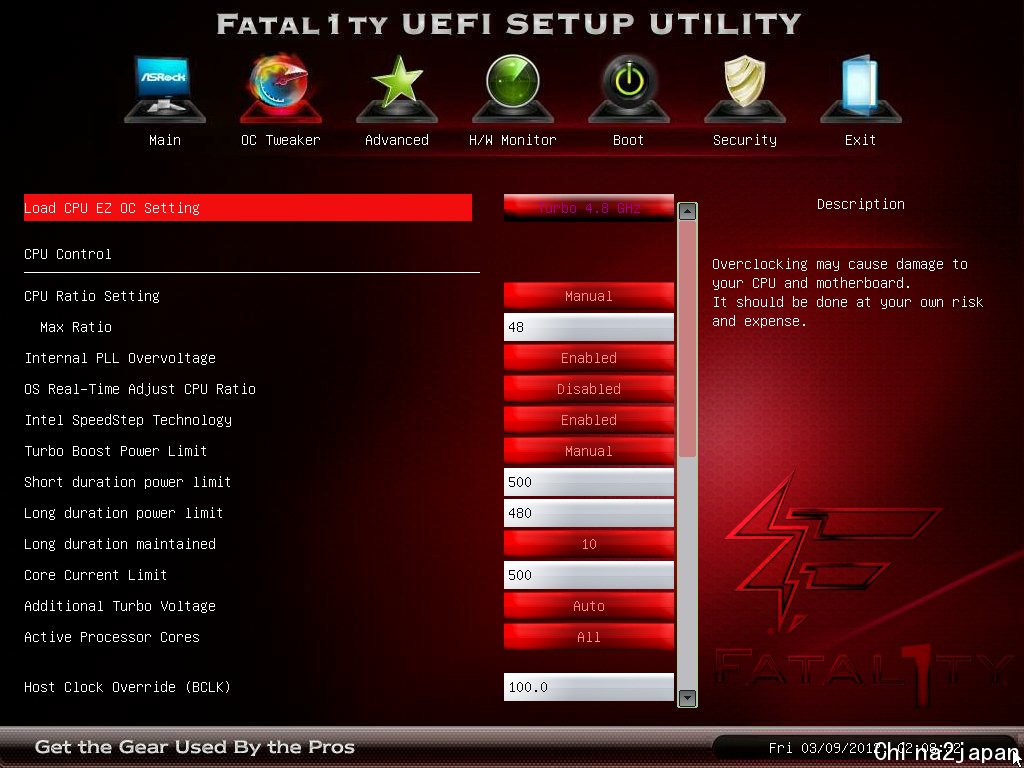Screen dimensions: 1024x768
Task: Edit the Max Ratio value field
Action: [588, 327]
